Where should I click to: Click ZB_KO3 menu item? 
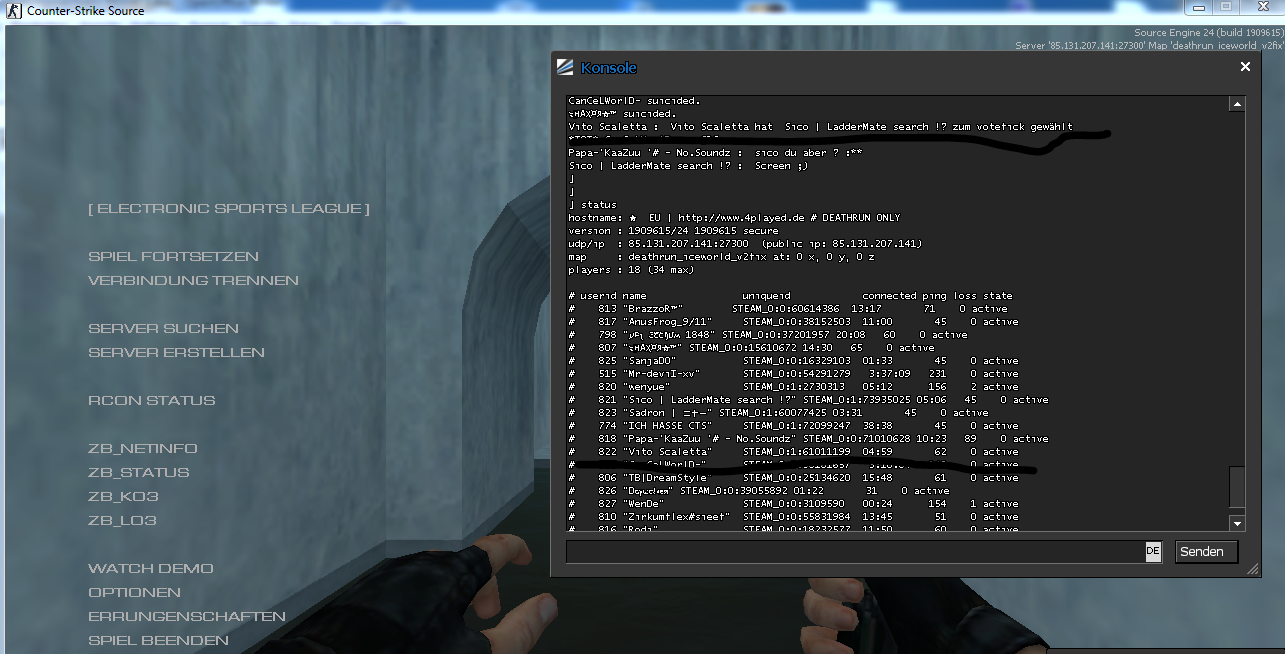[123, 497]
